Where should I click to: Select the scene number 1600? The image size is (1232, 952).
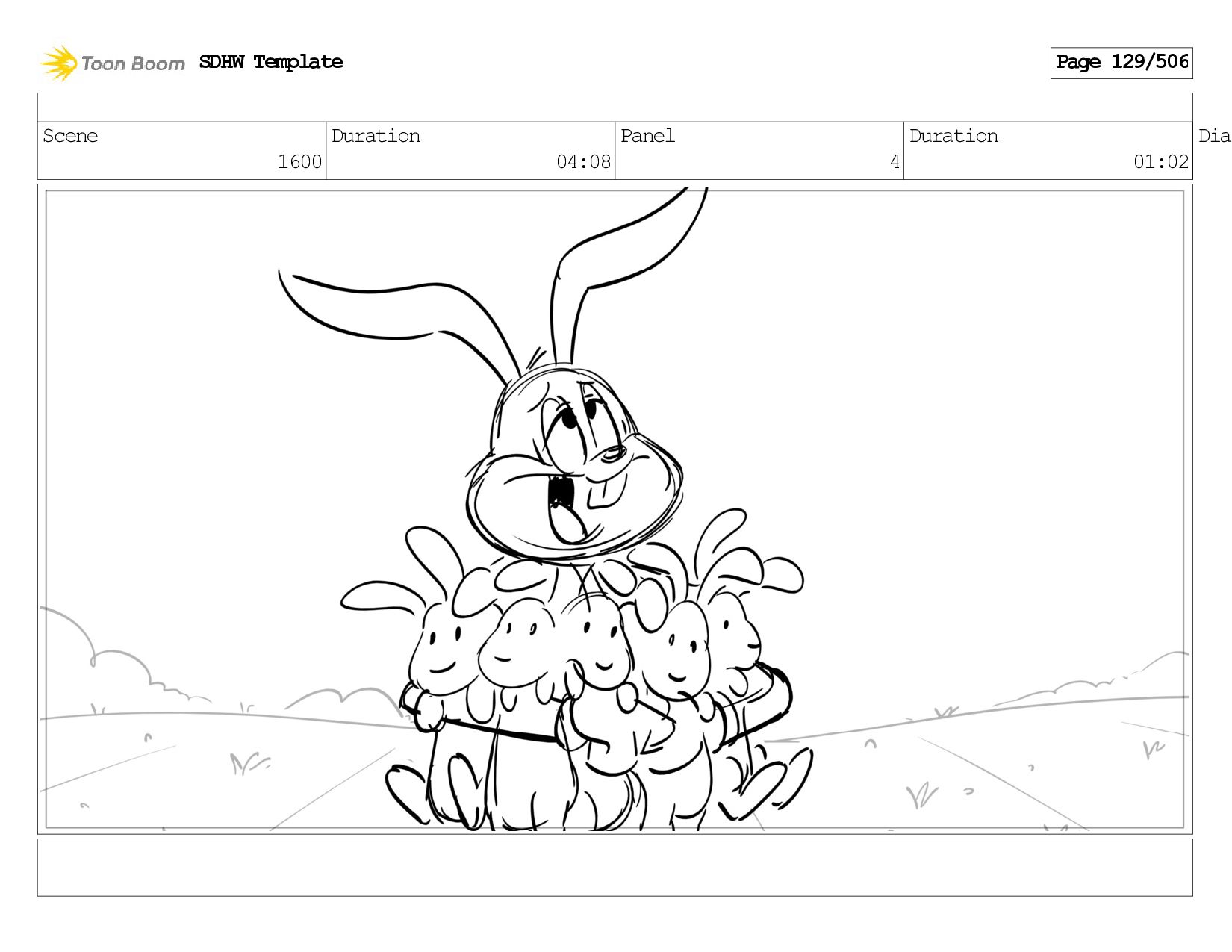[x=299, y=162]
